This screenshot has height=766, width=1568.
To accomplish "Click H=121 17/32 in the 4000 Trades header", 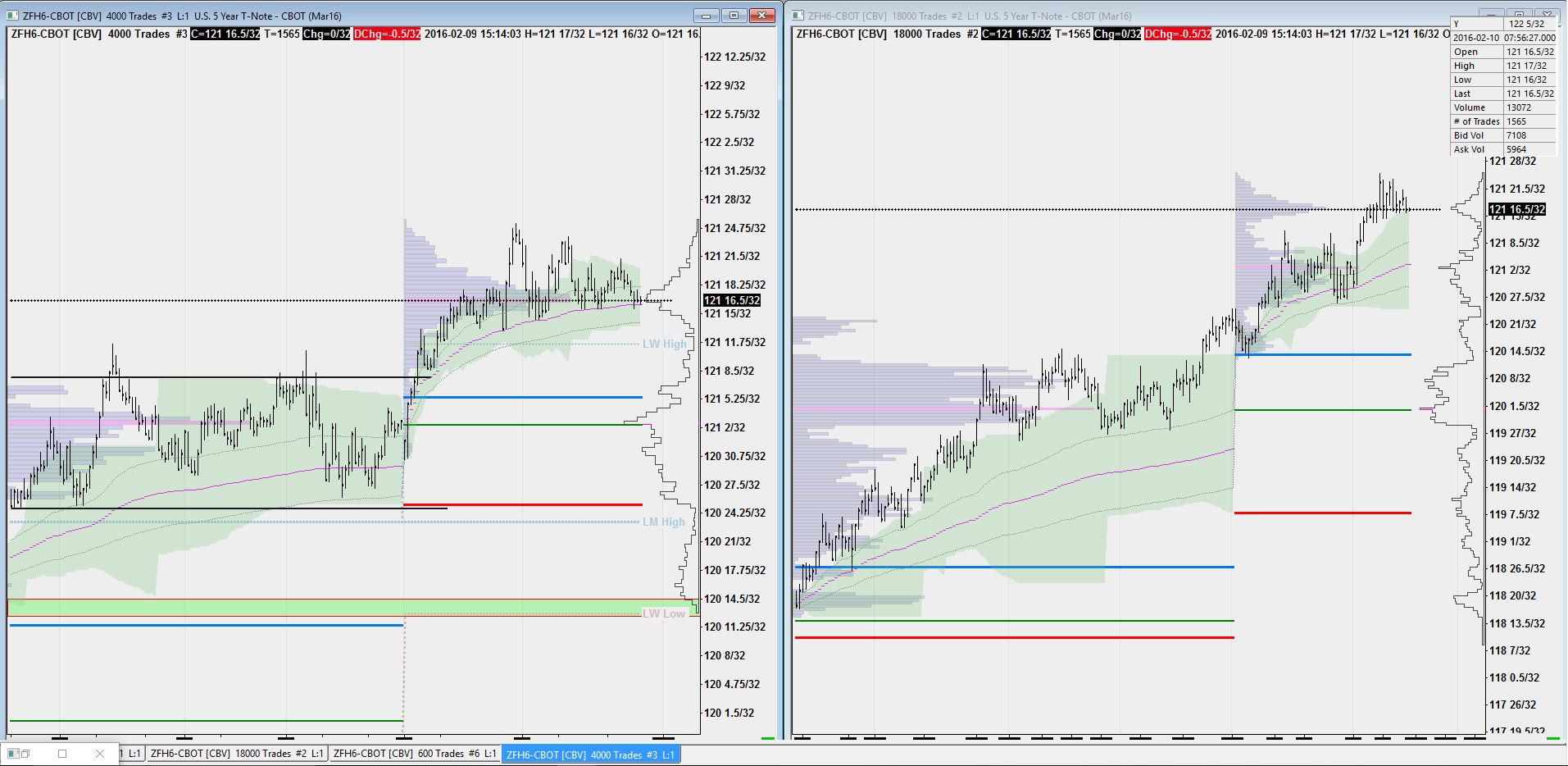I will (555, 34).
